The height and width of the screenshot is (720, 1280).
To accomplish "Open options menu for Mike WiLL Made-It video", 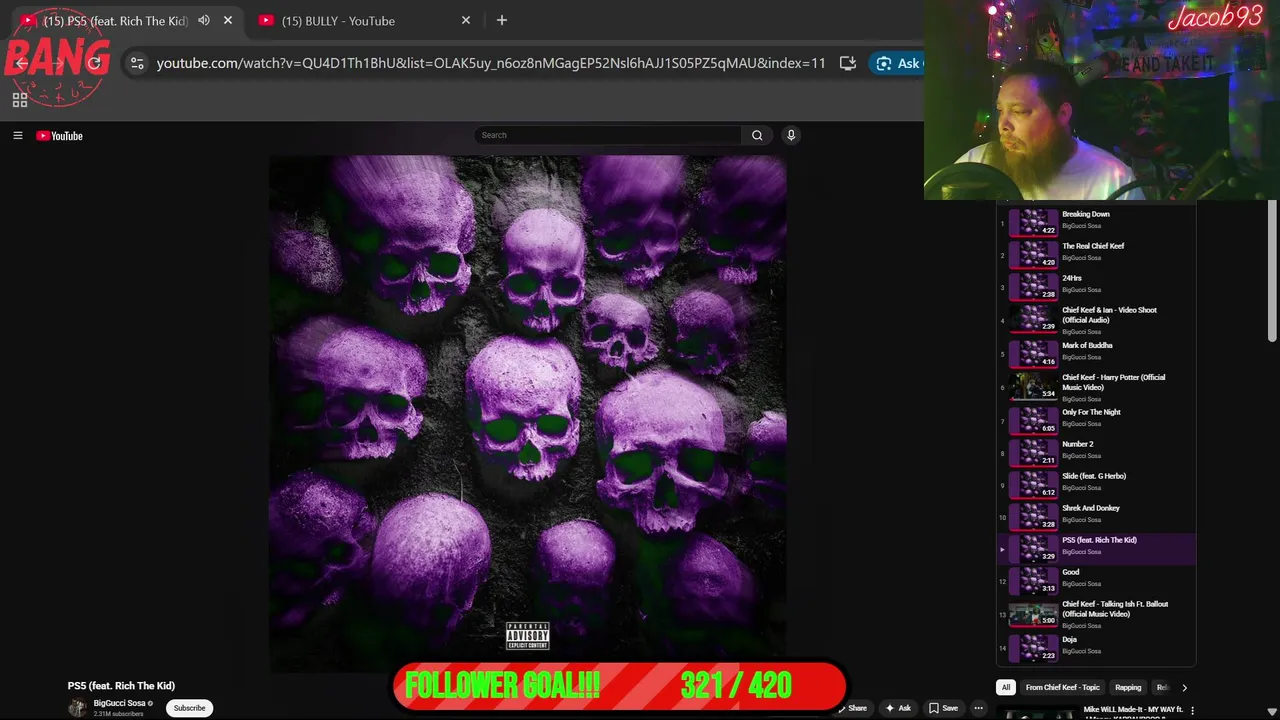I will pyautogui.click(x=1192, y=710).
